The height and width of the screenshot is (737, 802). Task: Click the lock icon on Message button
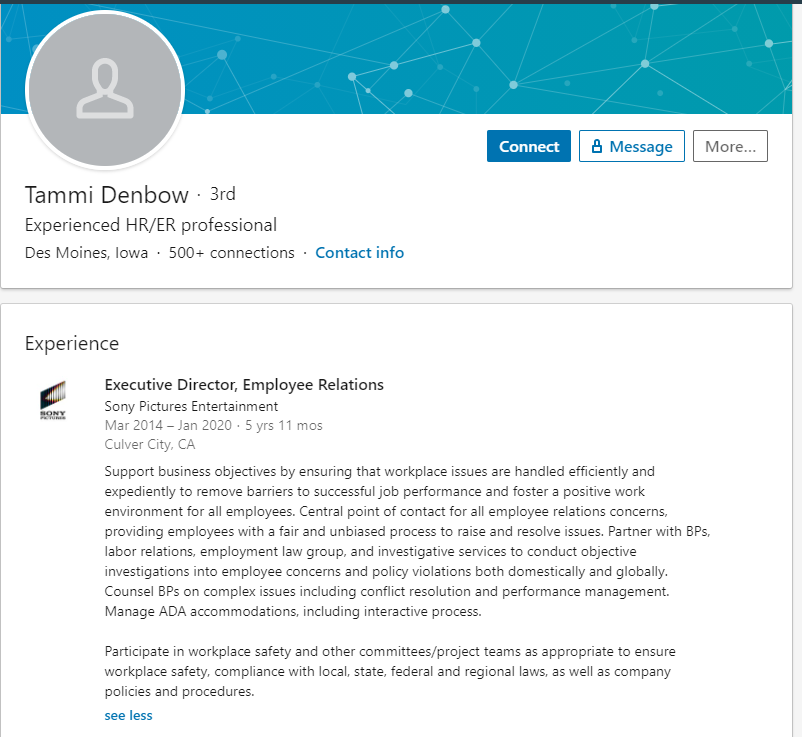click(596, 146)
